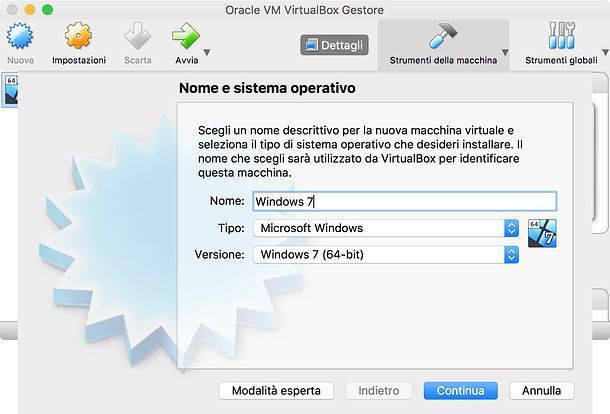Viewport: 610px width, 414px height.
Task: Open the Tipo Microsoft Windows dropdown
Action: 386,228
